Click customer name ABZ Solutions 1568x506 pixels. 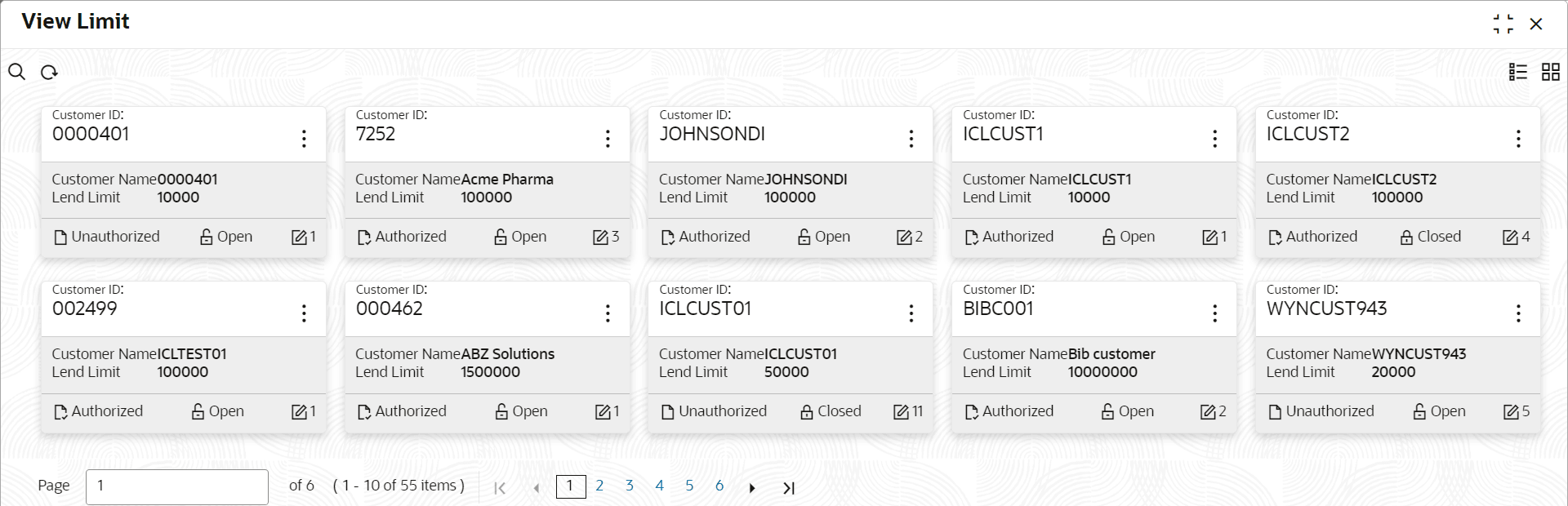(x=508, y=354)
